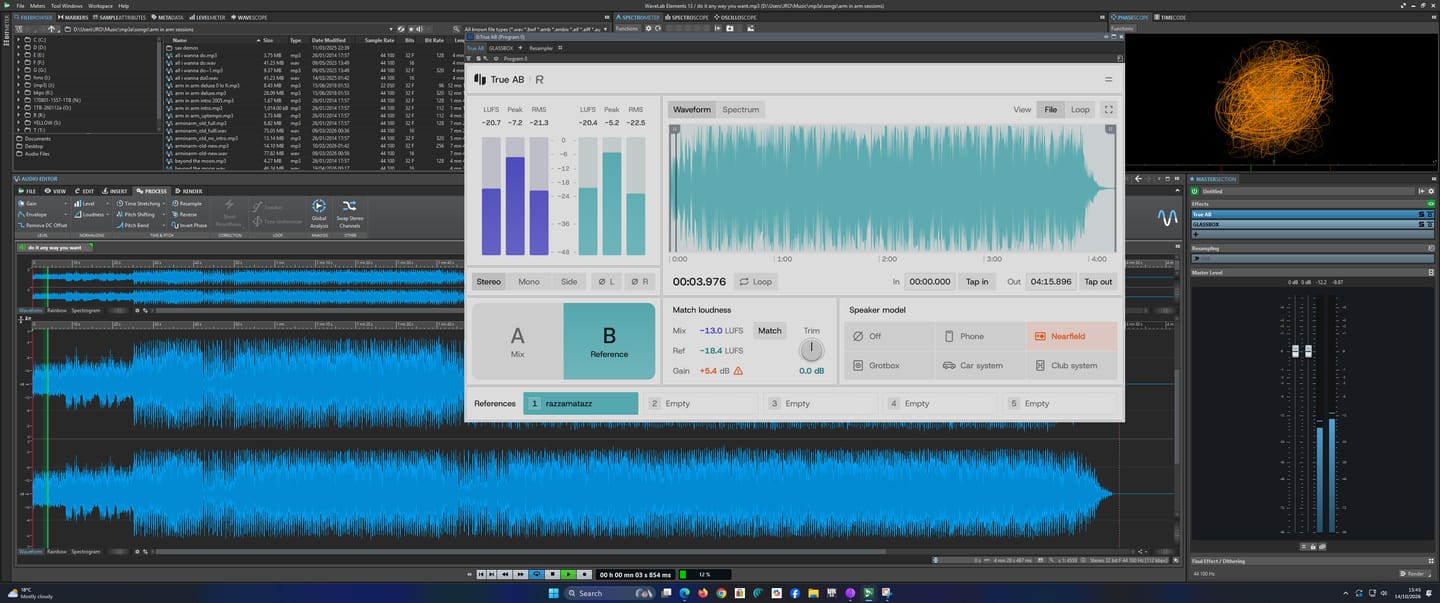This screenshot has width=1440, height=603.
Task: Toggle loop in the WaveLab transport bar
Action: click(x=536, y=574)
